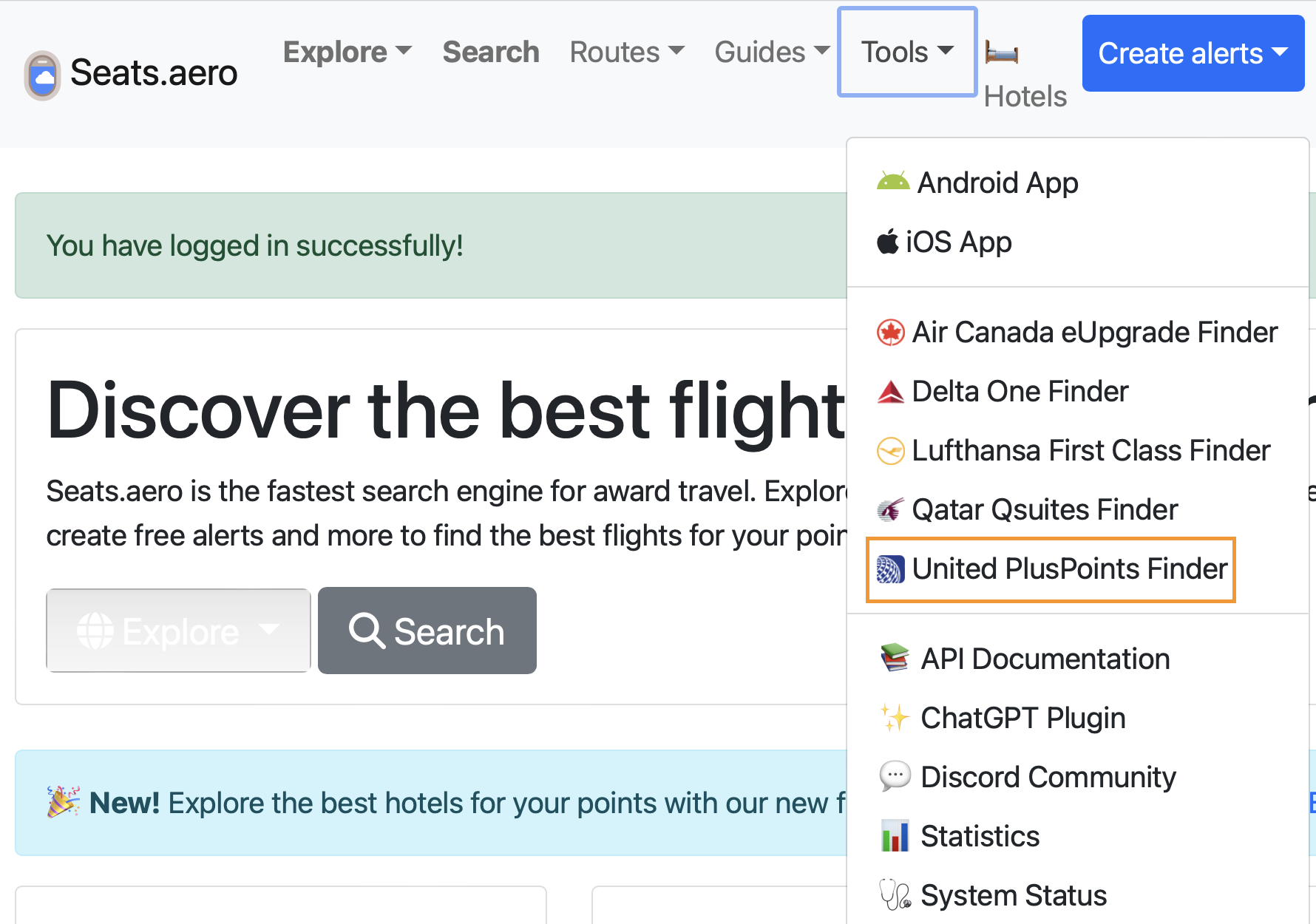Select the Lufthansa First Class Finder icon

[x=892, y=450]
